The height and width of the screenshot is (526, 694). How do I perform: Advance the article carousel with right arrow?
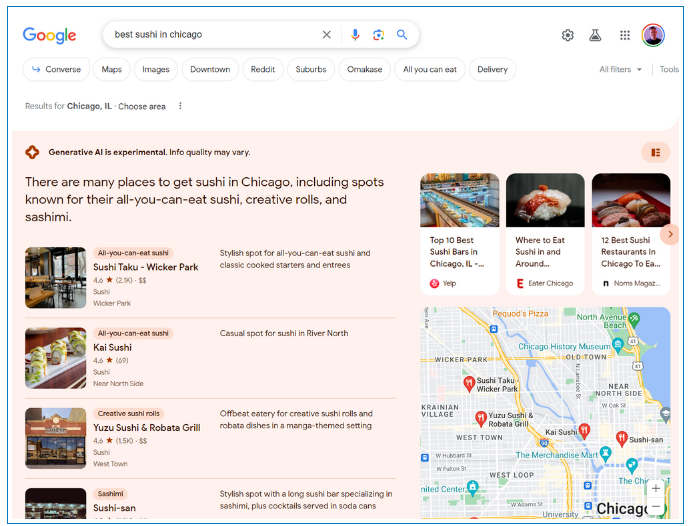point(670,234)
